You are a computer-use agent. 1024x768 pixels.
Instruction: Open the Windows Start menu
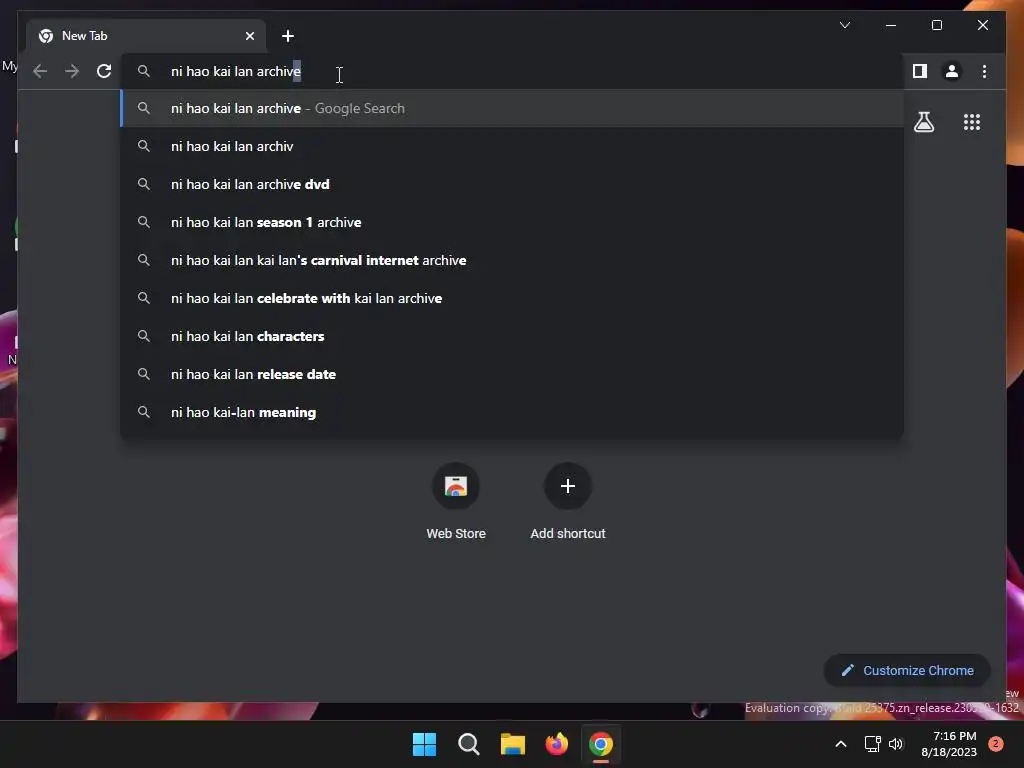424,744
